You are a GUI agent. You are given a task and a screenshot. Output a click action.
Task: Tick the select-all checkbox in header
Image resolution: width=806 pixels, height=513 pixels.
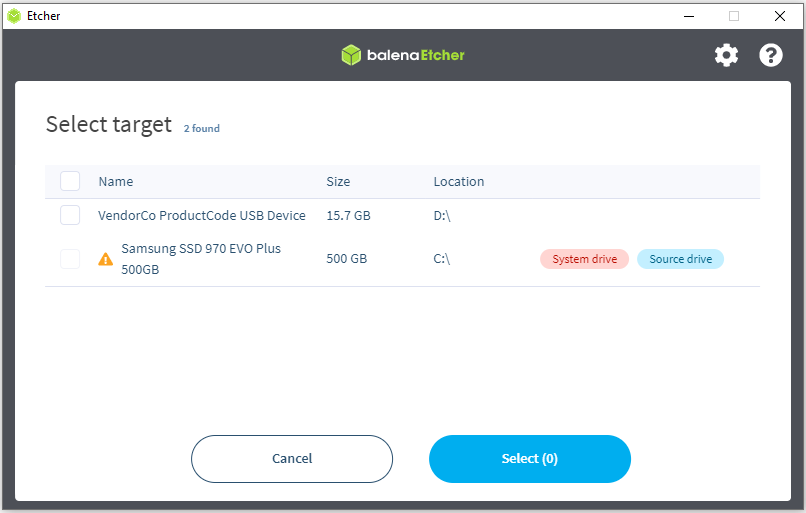tap(70, 181)
